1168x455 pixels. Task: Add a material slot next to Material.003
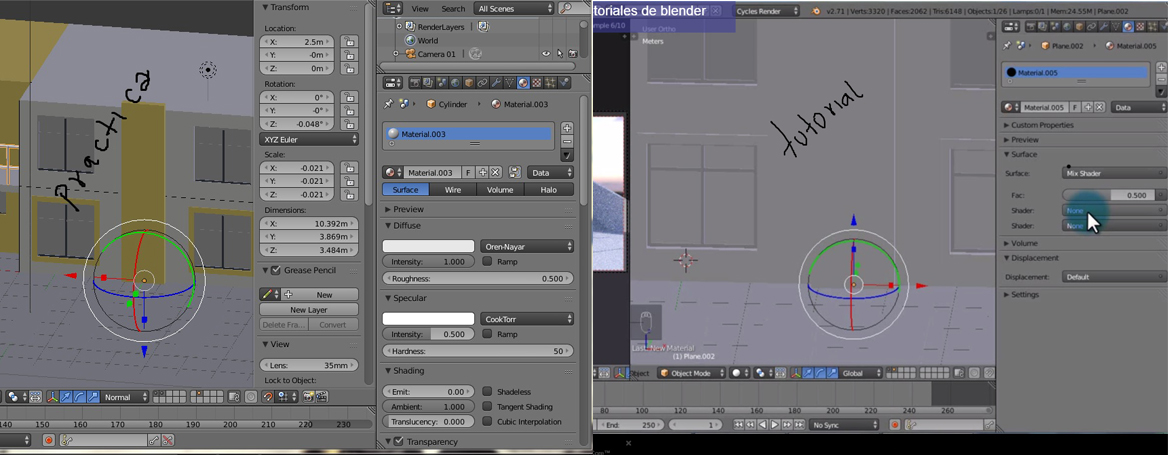[x=567, y=128]
